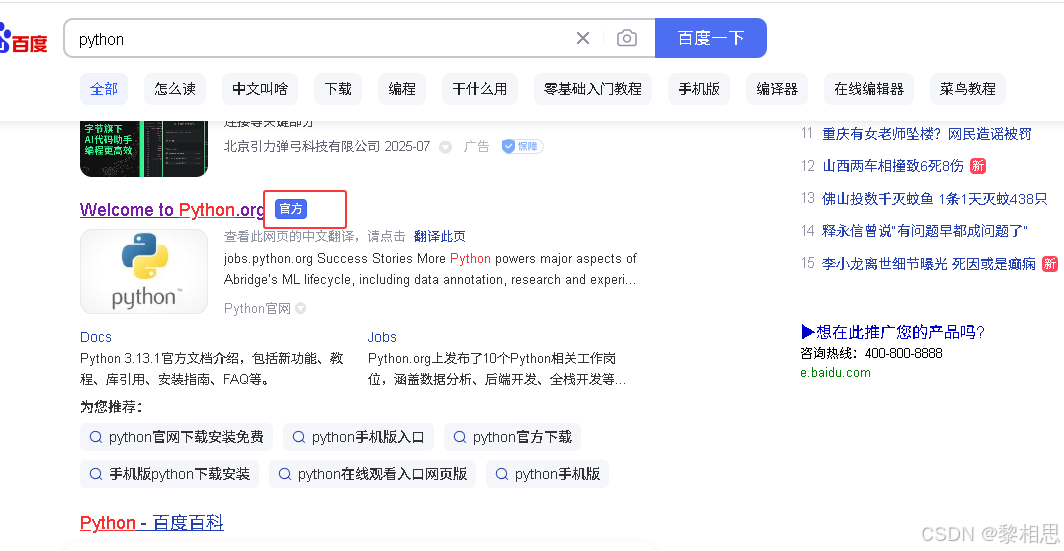Image resolution: width=1064 pixels, height=551 pixels.
Task: Select the 手机版 filter tab
Action: 699,89
